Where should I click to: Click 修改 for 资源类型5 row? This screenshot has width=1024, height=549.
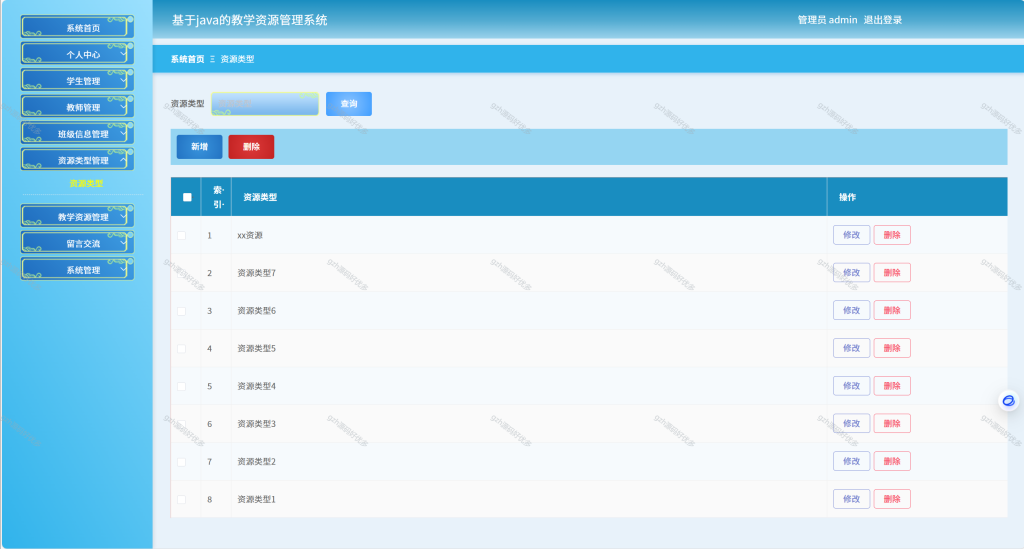[851, 348]
